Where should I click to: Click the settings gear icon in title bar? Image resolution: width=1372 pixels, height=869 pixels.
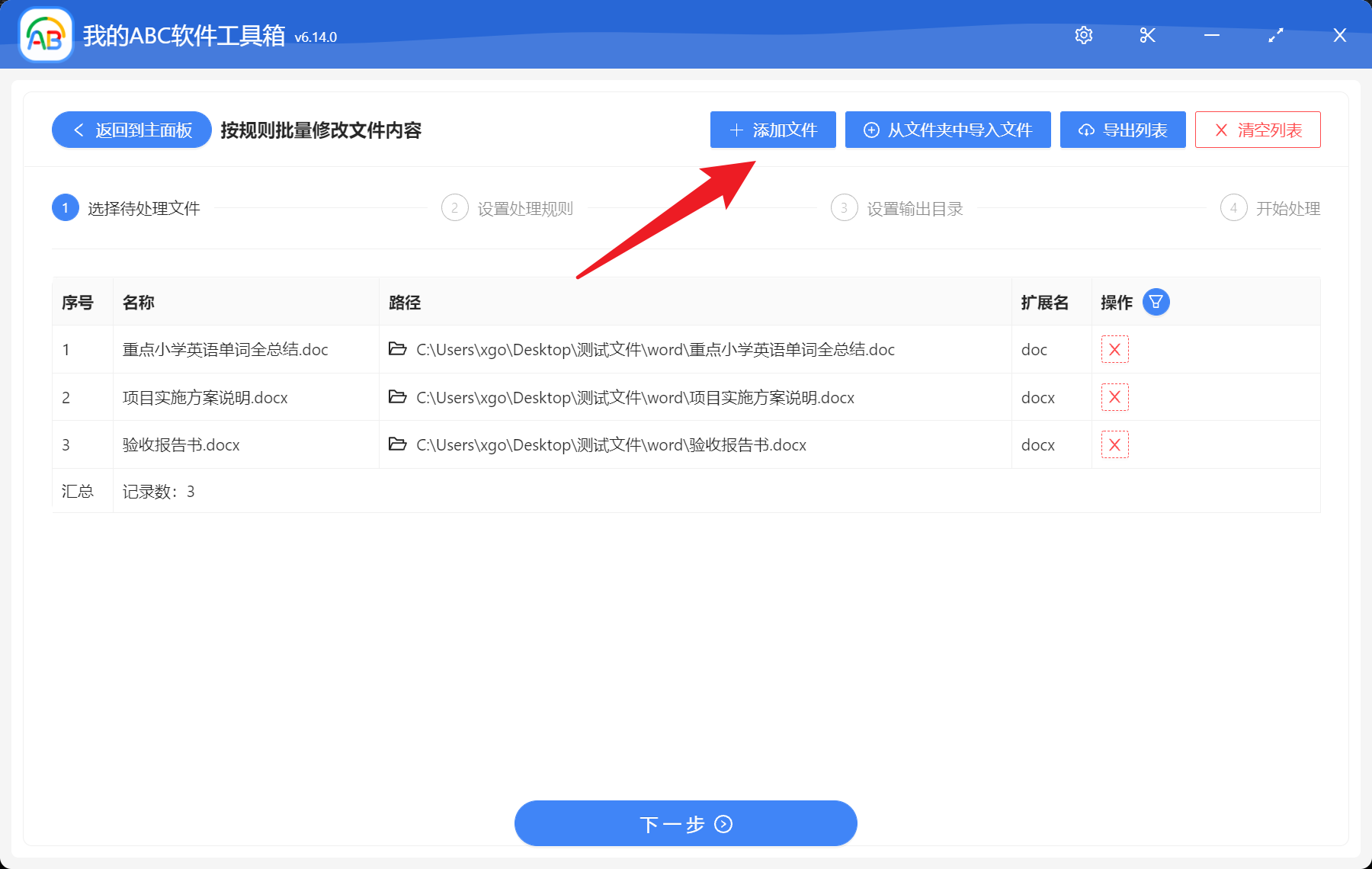(x=1083, y=35)
